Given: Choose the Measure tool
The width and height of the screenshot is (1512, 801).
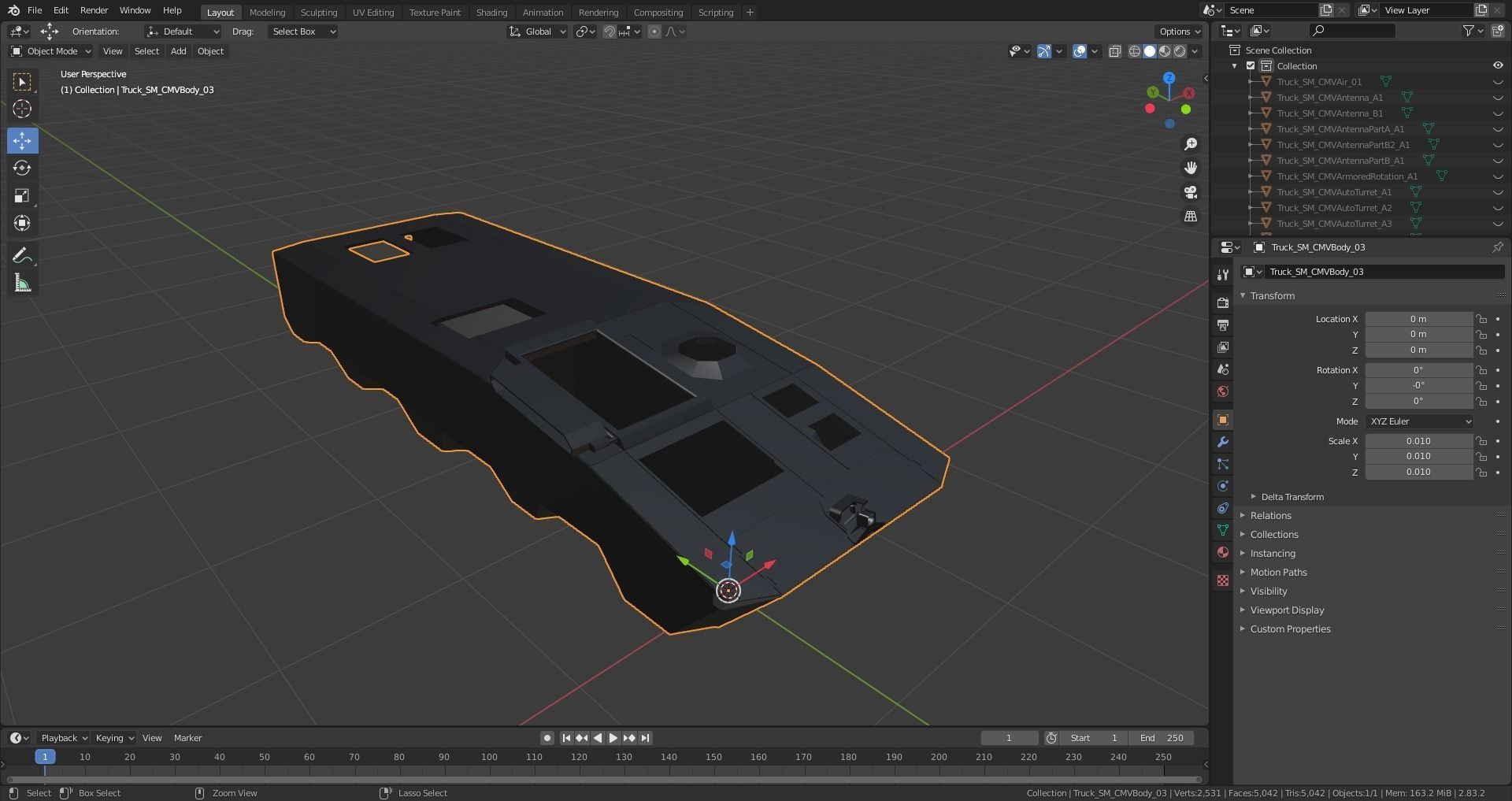Looking at the screenshot, I should [22, 283].
